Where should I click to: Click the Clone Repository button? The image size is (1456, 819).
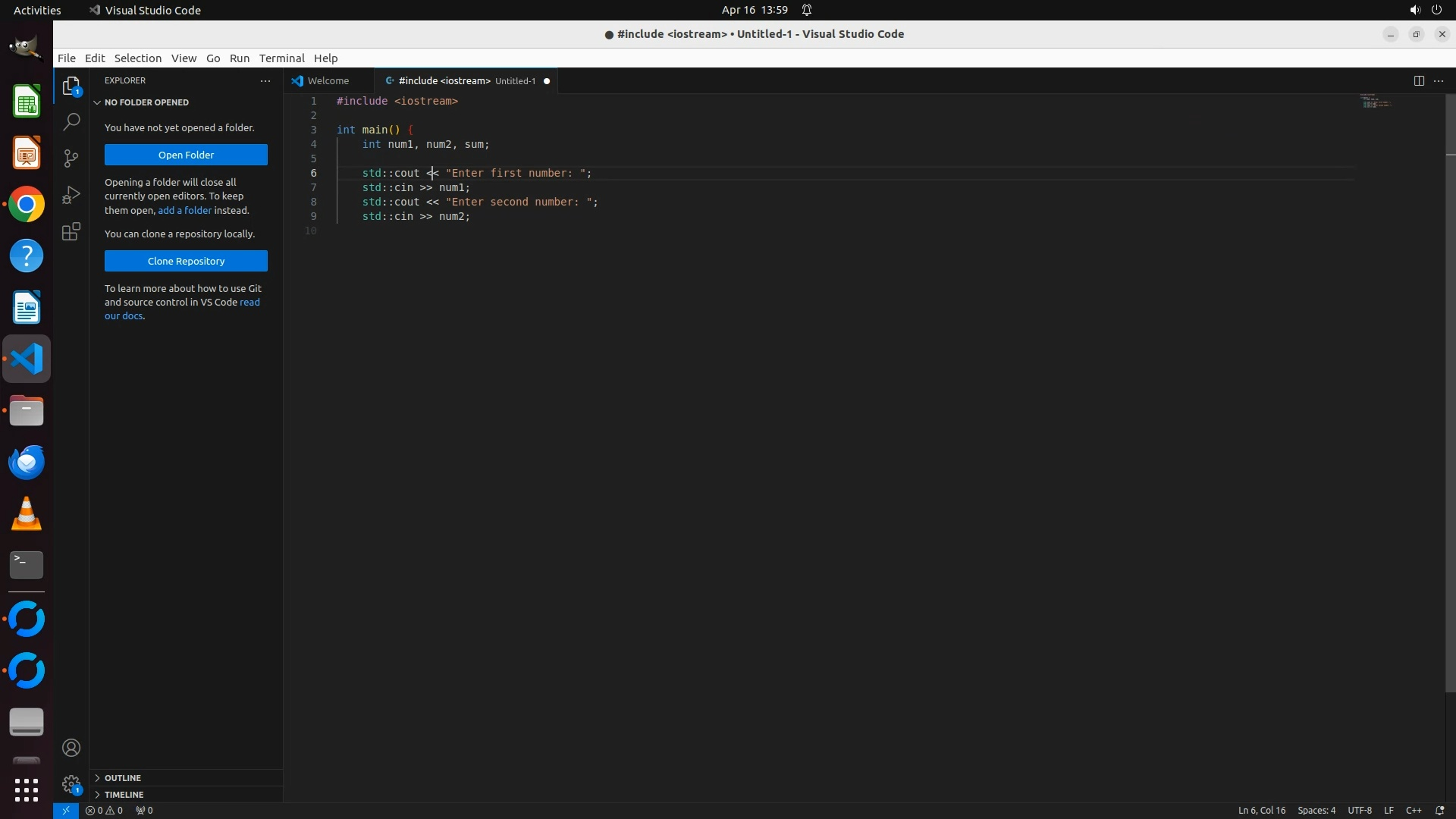(x=186, y=261)
